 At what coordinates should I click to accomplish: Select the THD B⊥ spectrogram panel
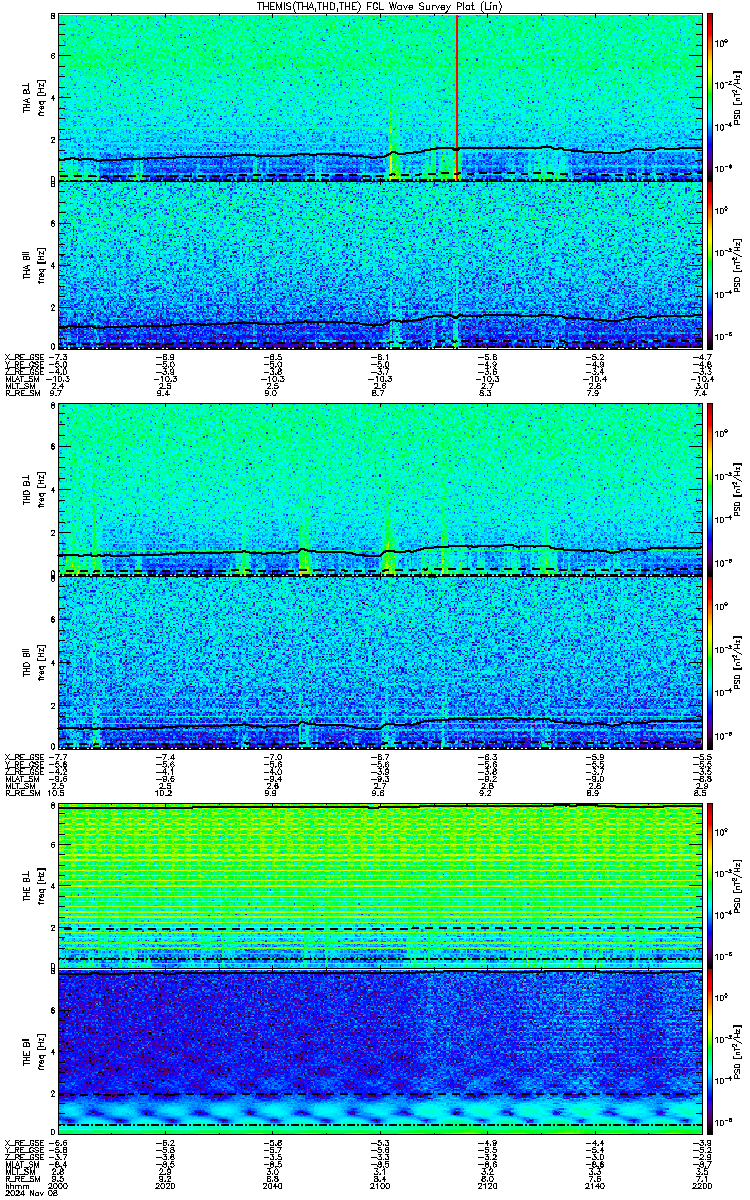coord(381,489)
